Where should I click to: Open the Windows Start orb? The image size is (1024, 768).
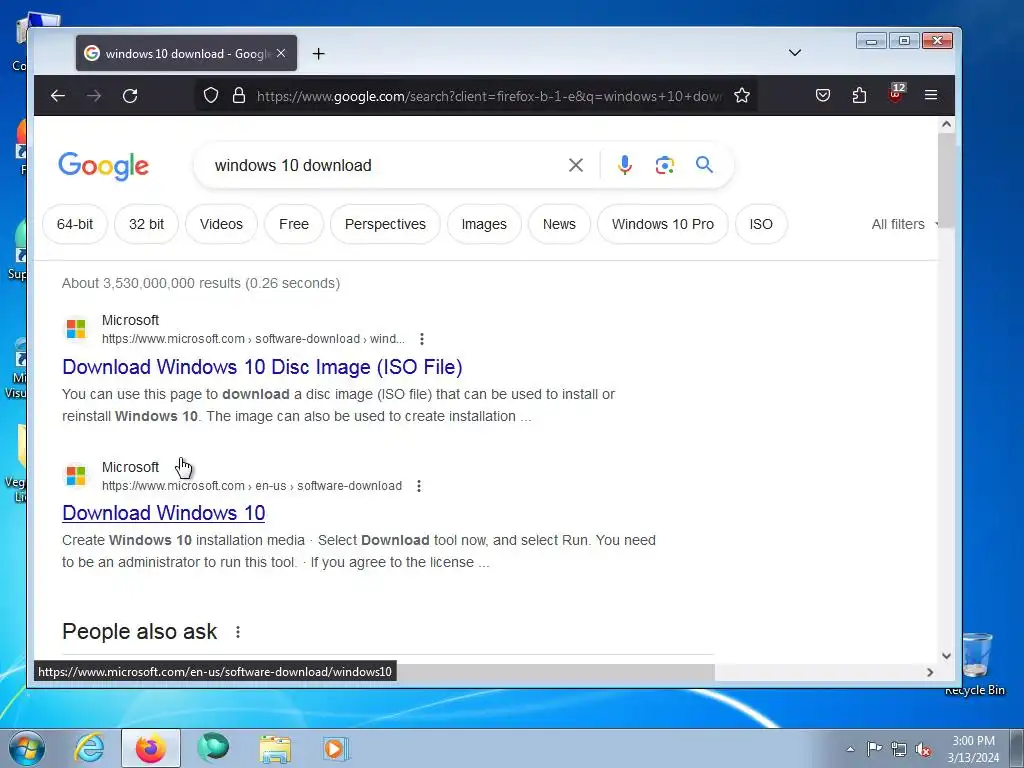click(27, 748)
